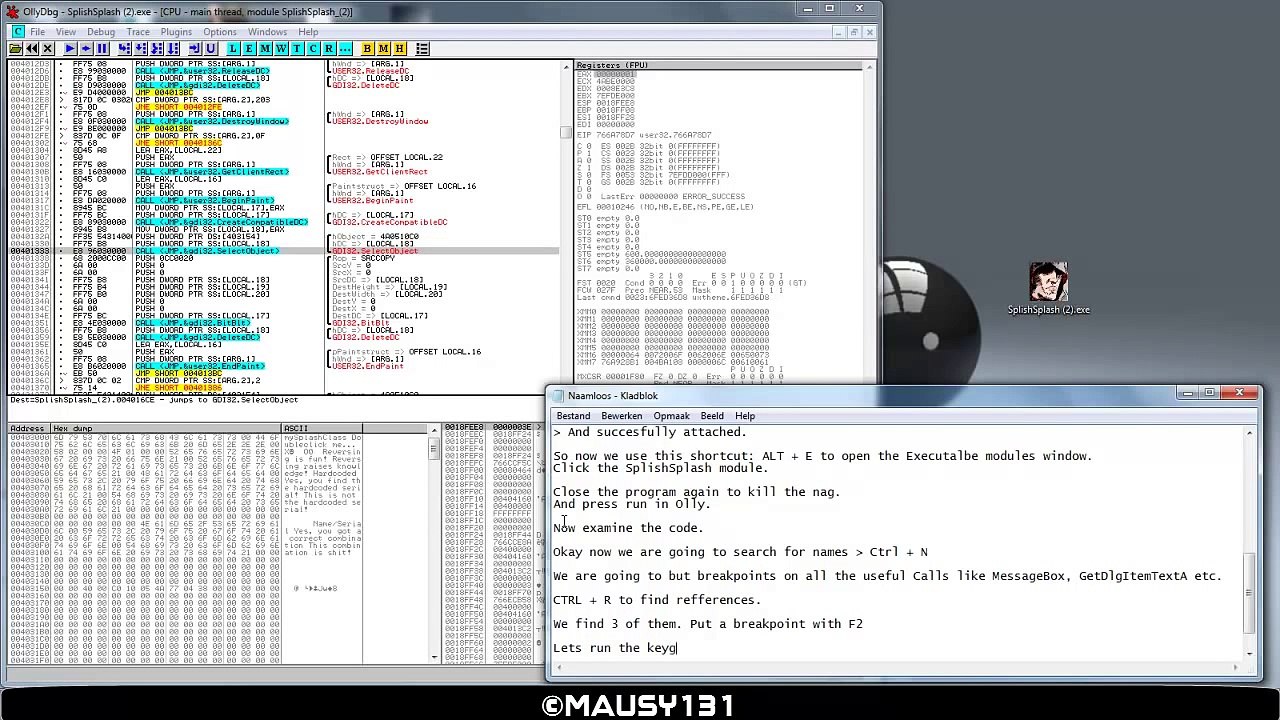
Task: Open the Log window with the L icon
Action: (x=233, y=49)
